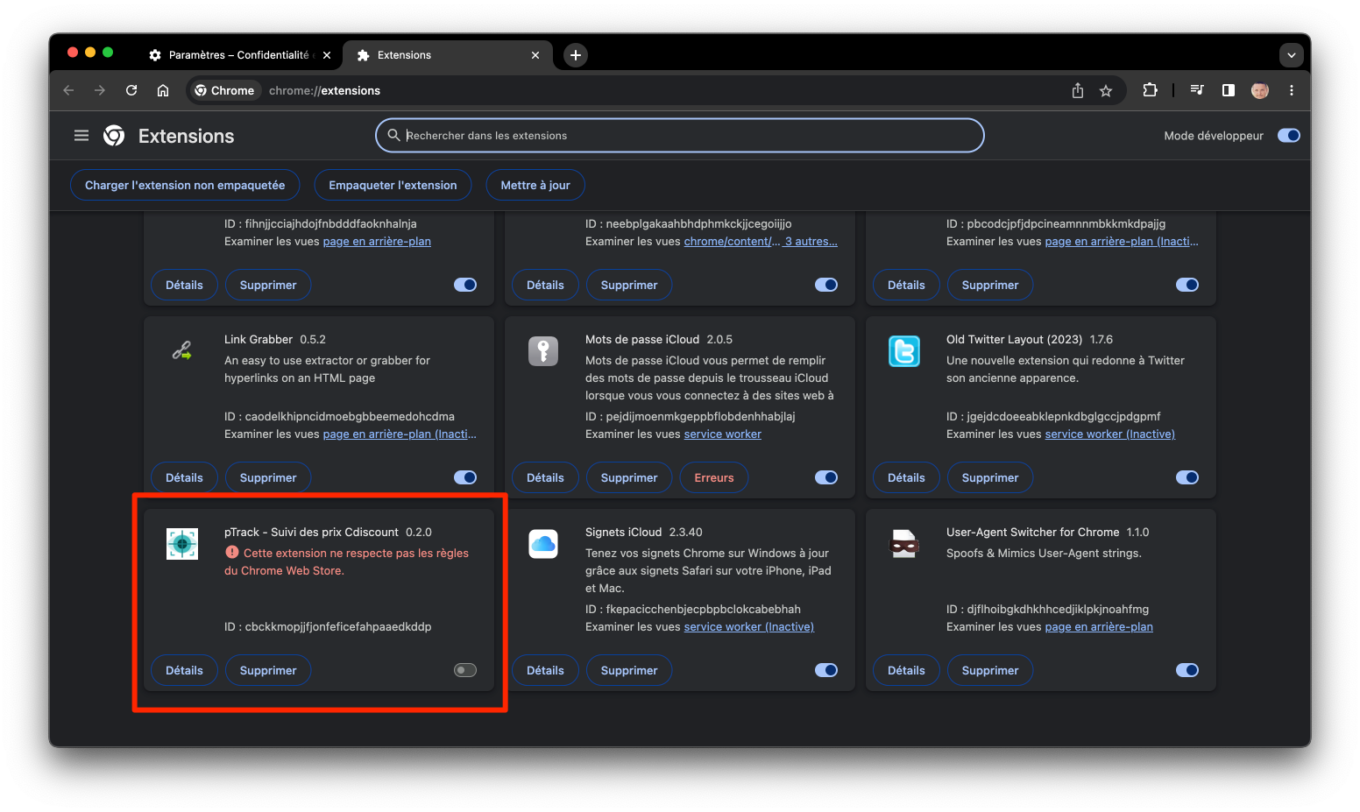Open the puzzle-piece Extensions toolbar menu
This screenshot has height=812, width=1360.
tap(1150, 90)
